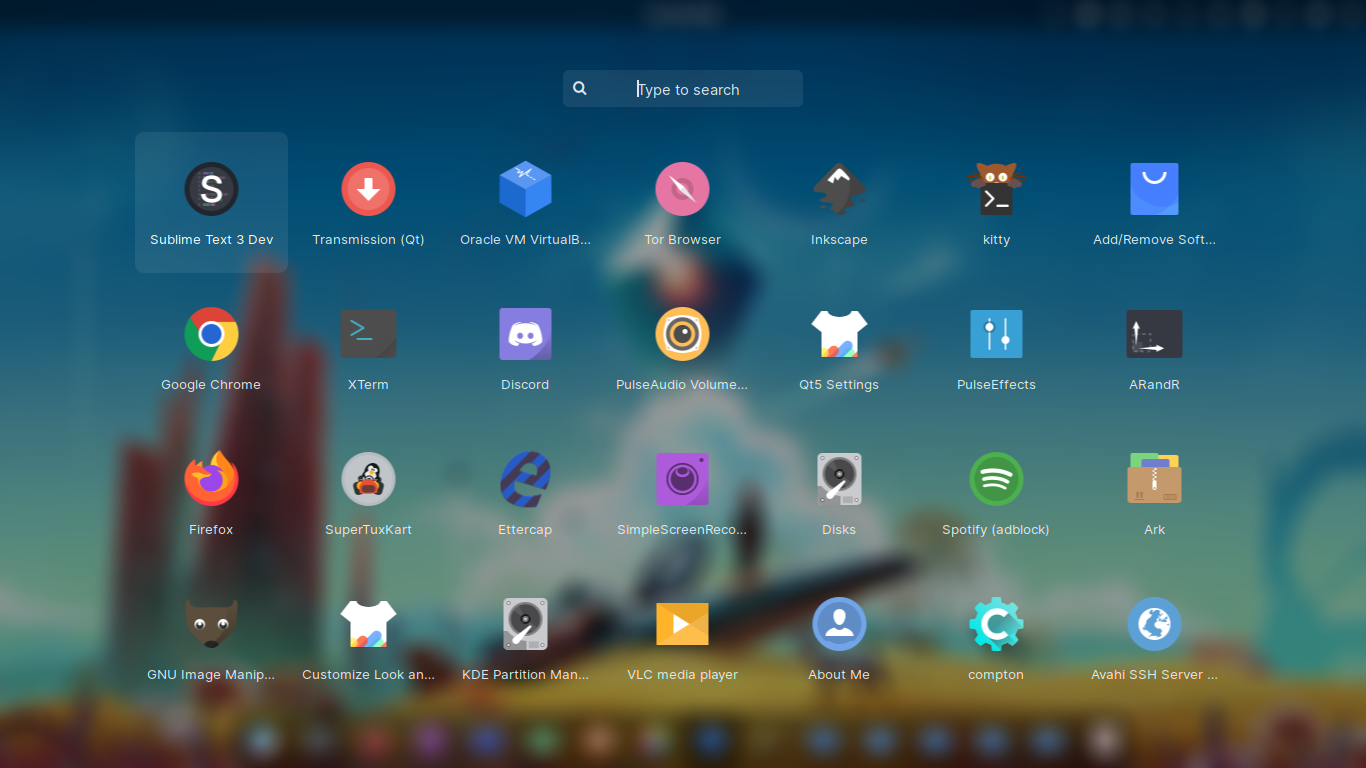The width and height of the screenshot is (1366, 768).
Task: Open Avahi SSH Server Browser
Action: 1154,624
